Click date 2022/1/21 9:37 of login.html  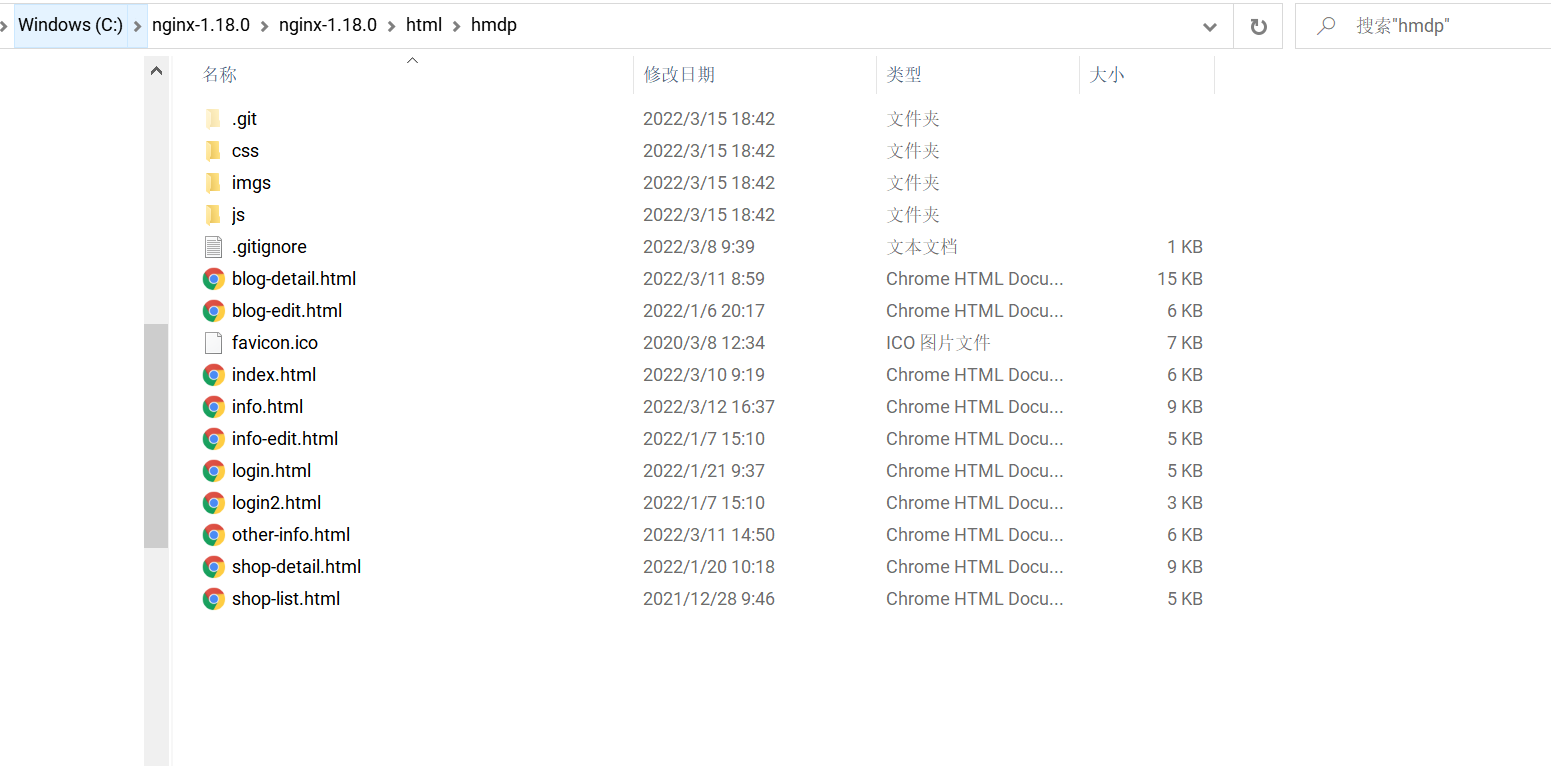704,471
